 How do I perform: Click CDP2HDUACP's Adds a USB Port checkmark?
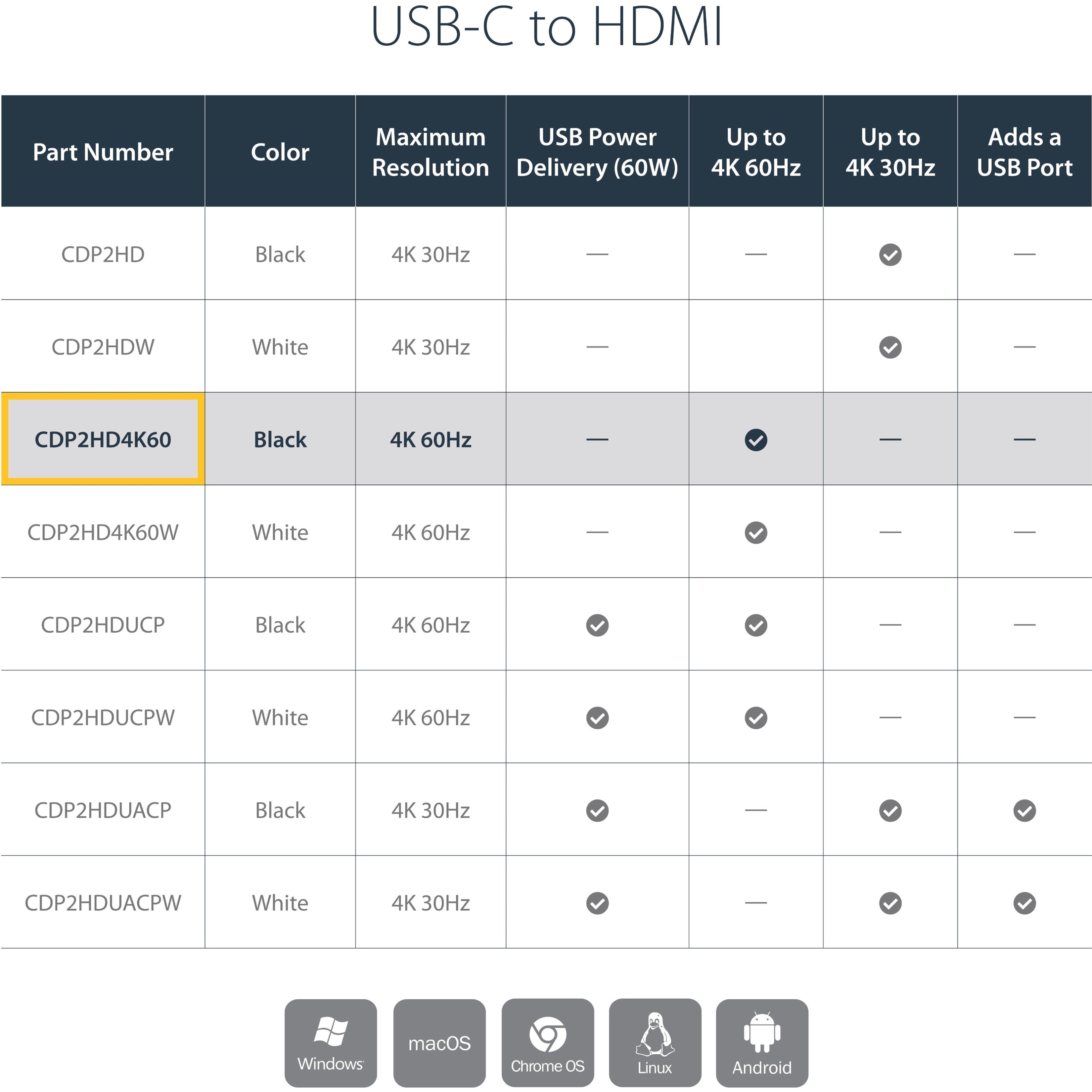(x=1024, y=810)
